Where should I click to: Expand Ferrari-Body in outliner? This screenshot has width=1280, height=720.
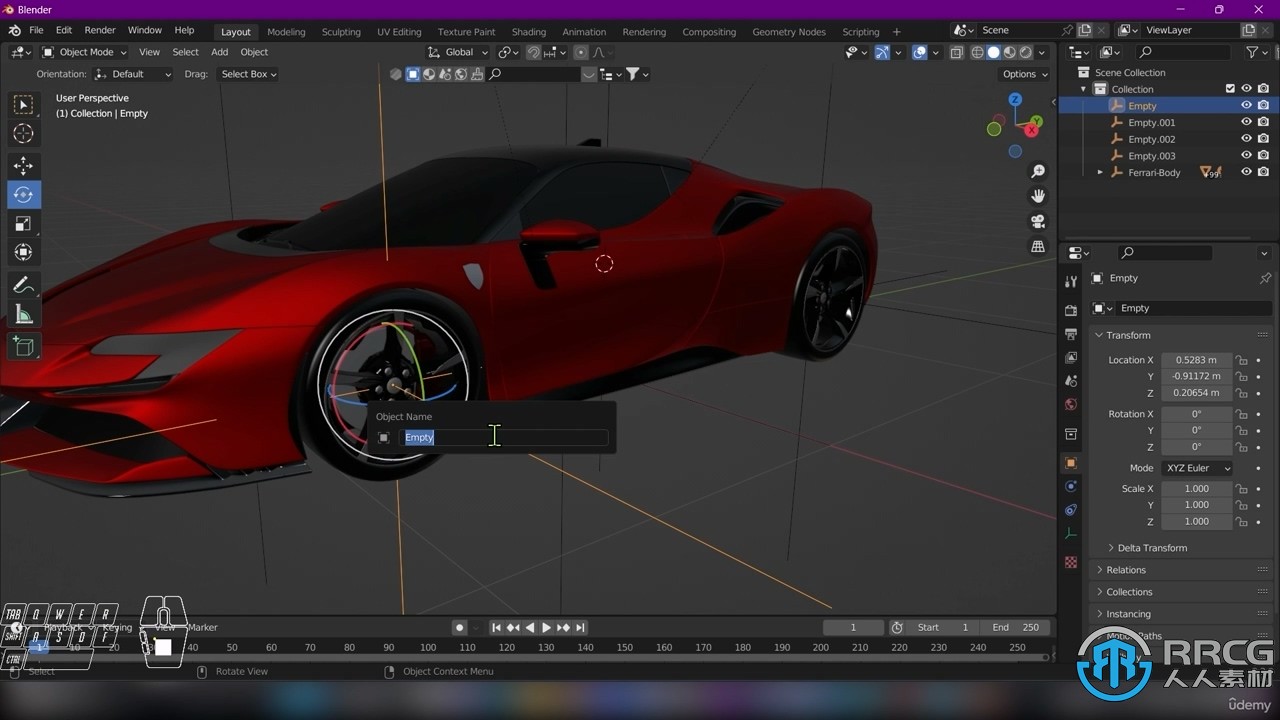pos(1100,172)
